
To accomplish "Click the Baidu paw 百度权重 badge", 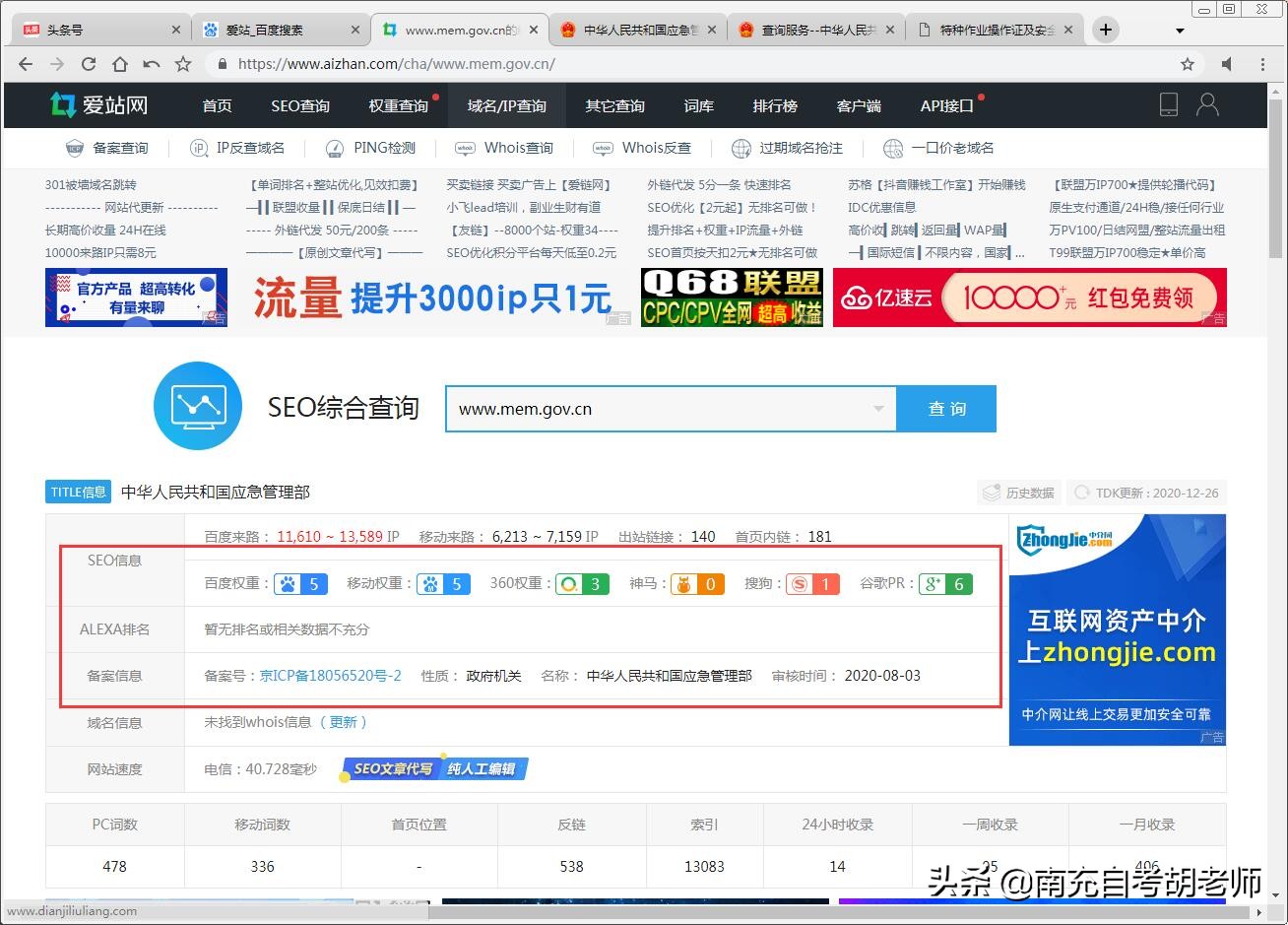I will coord(300,584).
